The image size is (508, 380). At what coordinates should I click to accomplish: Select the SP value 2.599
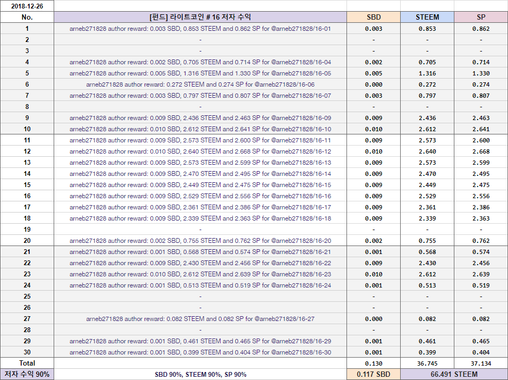(x=481, y=163)
